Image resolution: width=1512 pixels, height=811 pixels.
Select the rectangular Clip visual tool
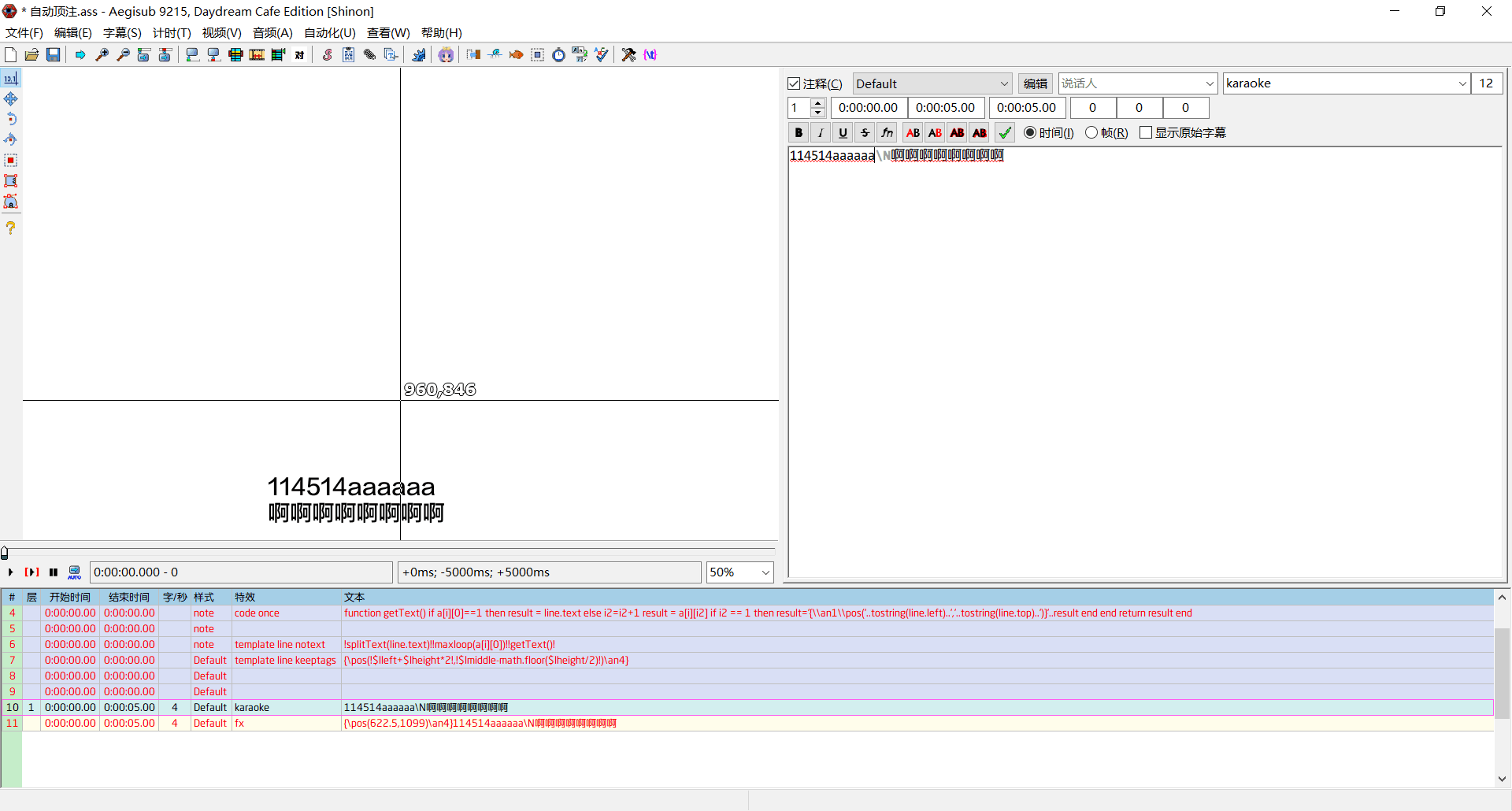pyautogui.click(x=11, y=180)
